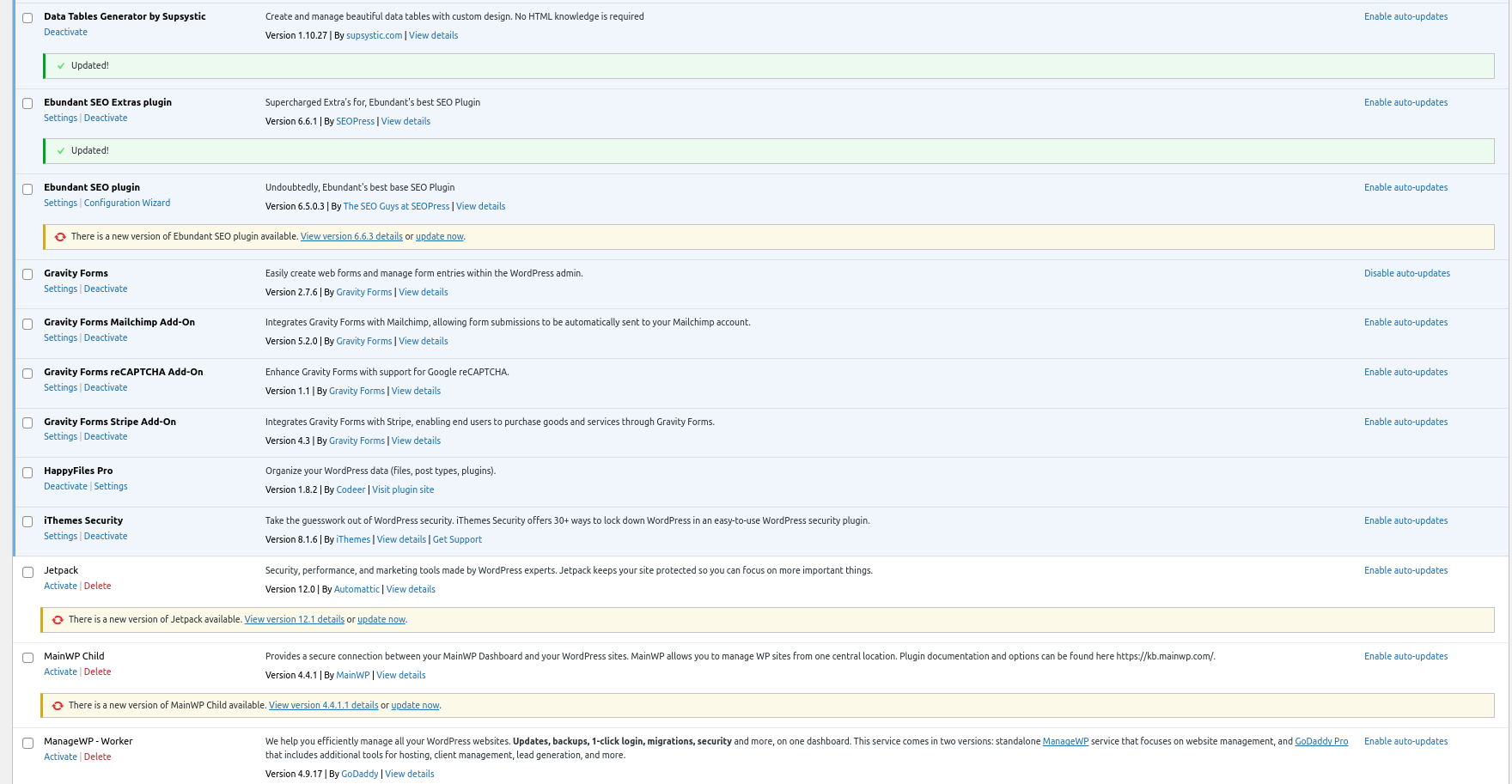Image resolution: width=1512 pixels, height=784 pixels.
Task: Open Configuration Wizard for Ebundant SEO plugin
Action: 126,204
